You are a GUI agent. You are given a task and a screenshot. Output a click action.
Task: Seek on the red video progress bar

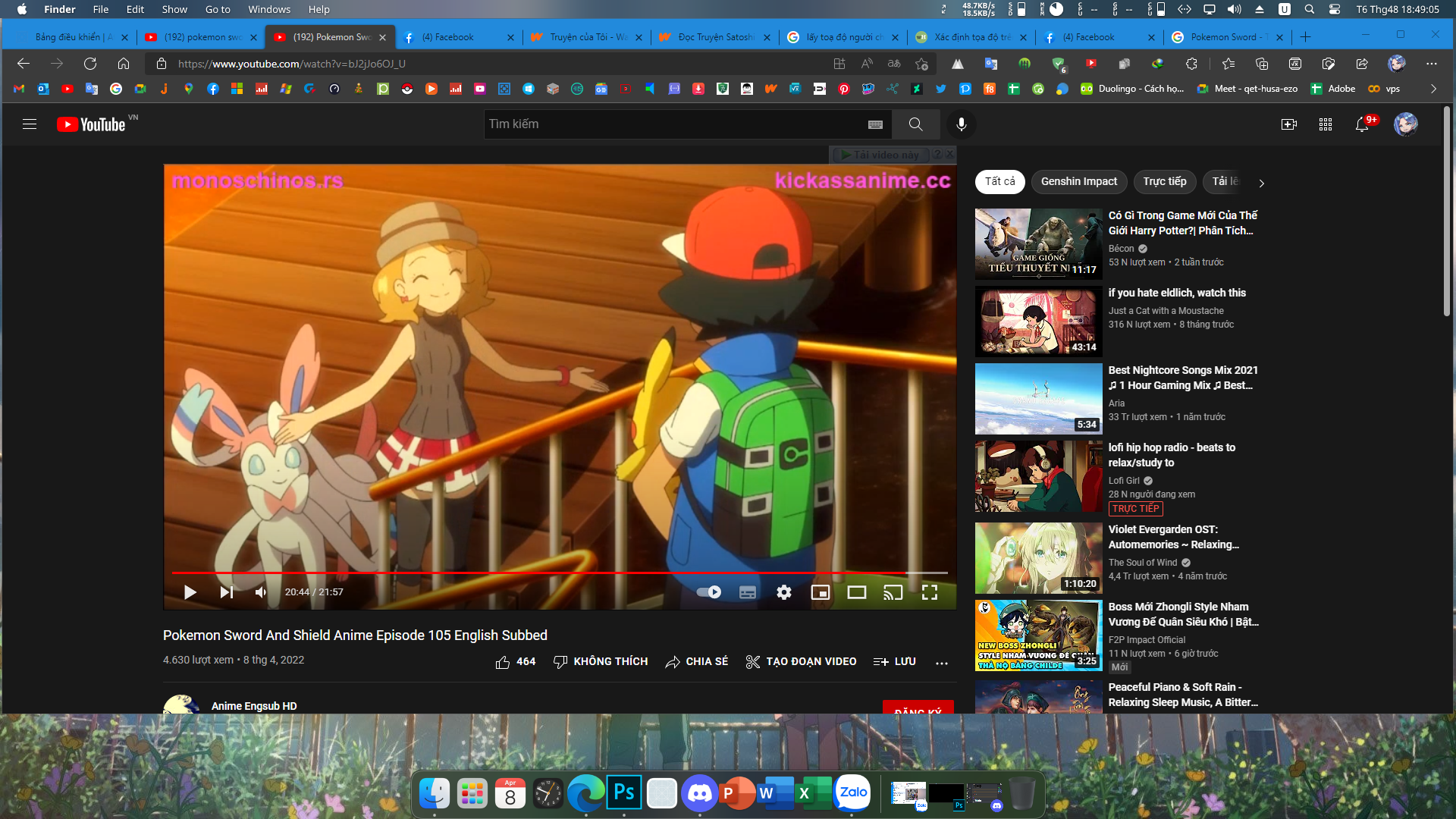tap(560, 573)
